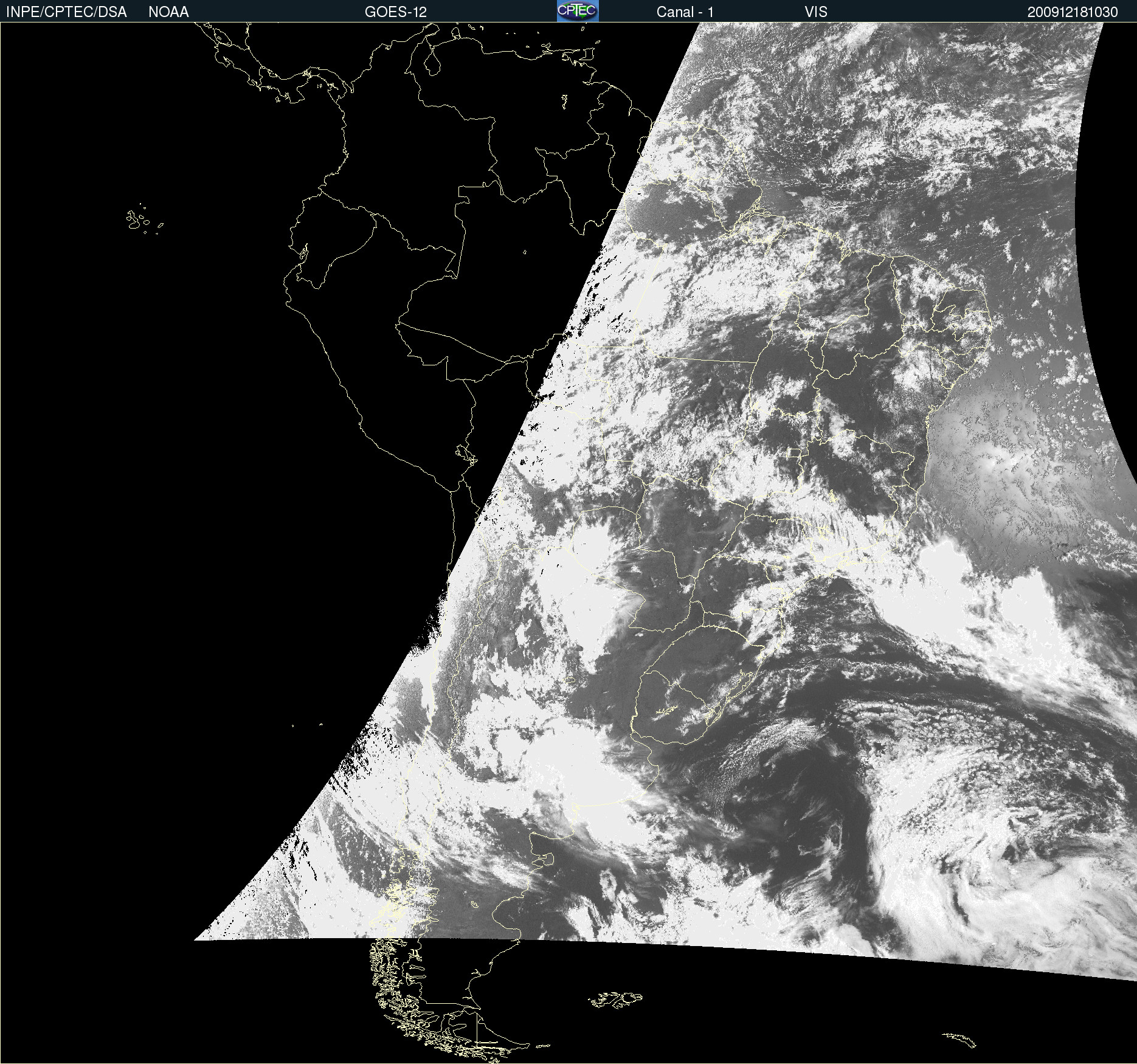Click the NOAA label in the header
The image size is (1137, 1064).
(x=168, y=12)
